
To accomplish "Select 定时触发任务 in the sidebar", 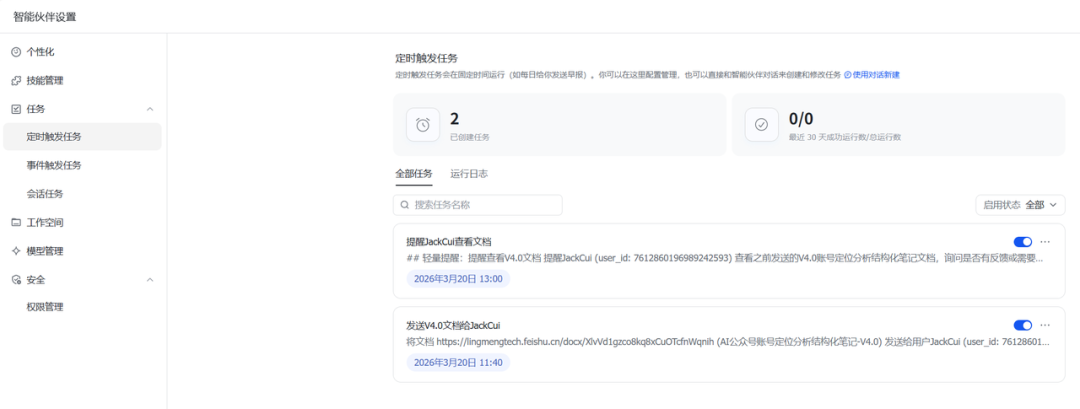I will coord(83,137).
